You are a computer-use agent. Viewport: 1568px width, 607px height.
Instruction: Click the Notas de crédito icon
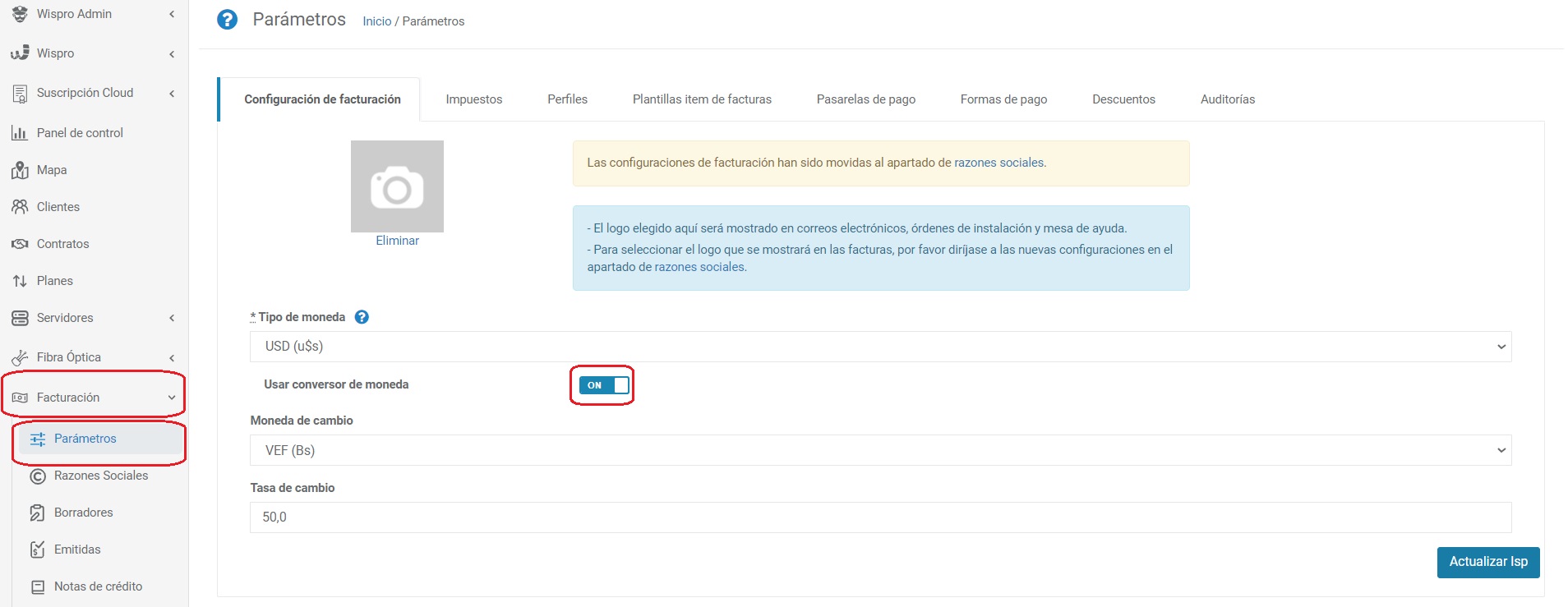coord(38,586)
